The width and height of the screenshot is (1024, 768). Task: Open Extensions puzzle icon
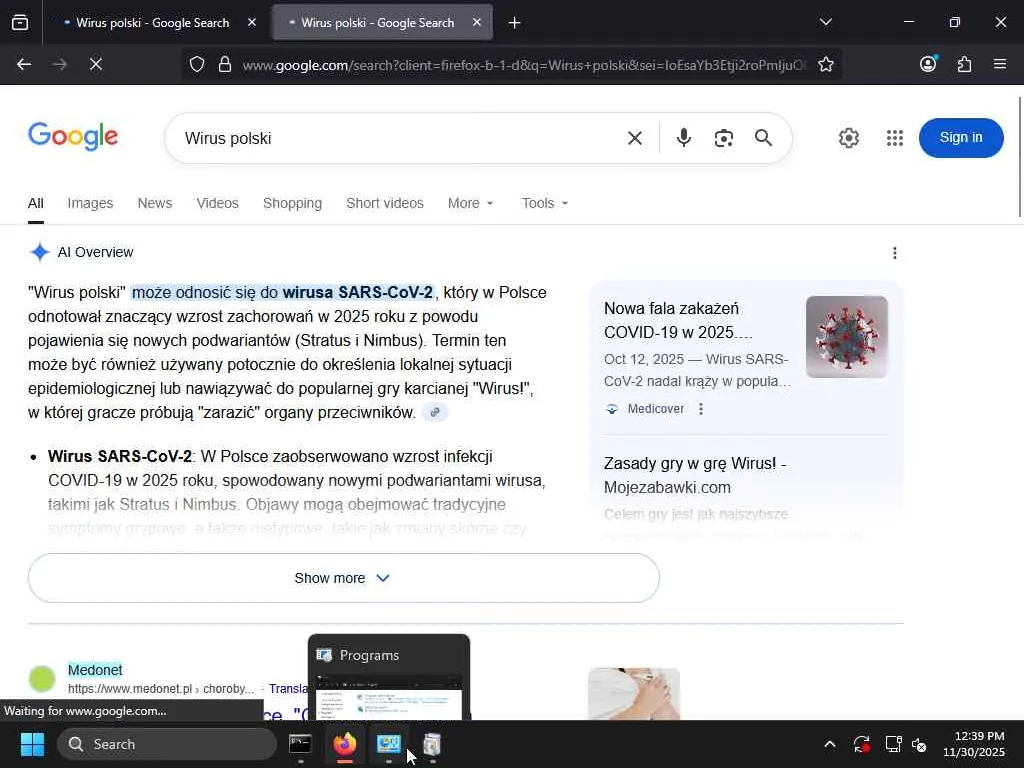pyautogui.click(x=964, y=64)
